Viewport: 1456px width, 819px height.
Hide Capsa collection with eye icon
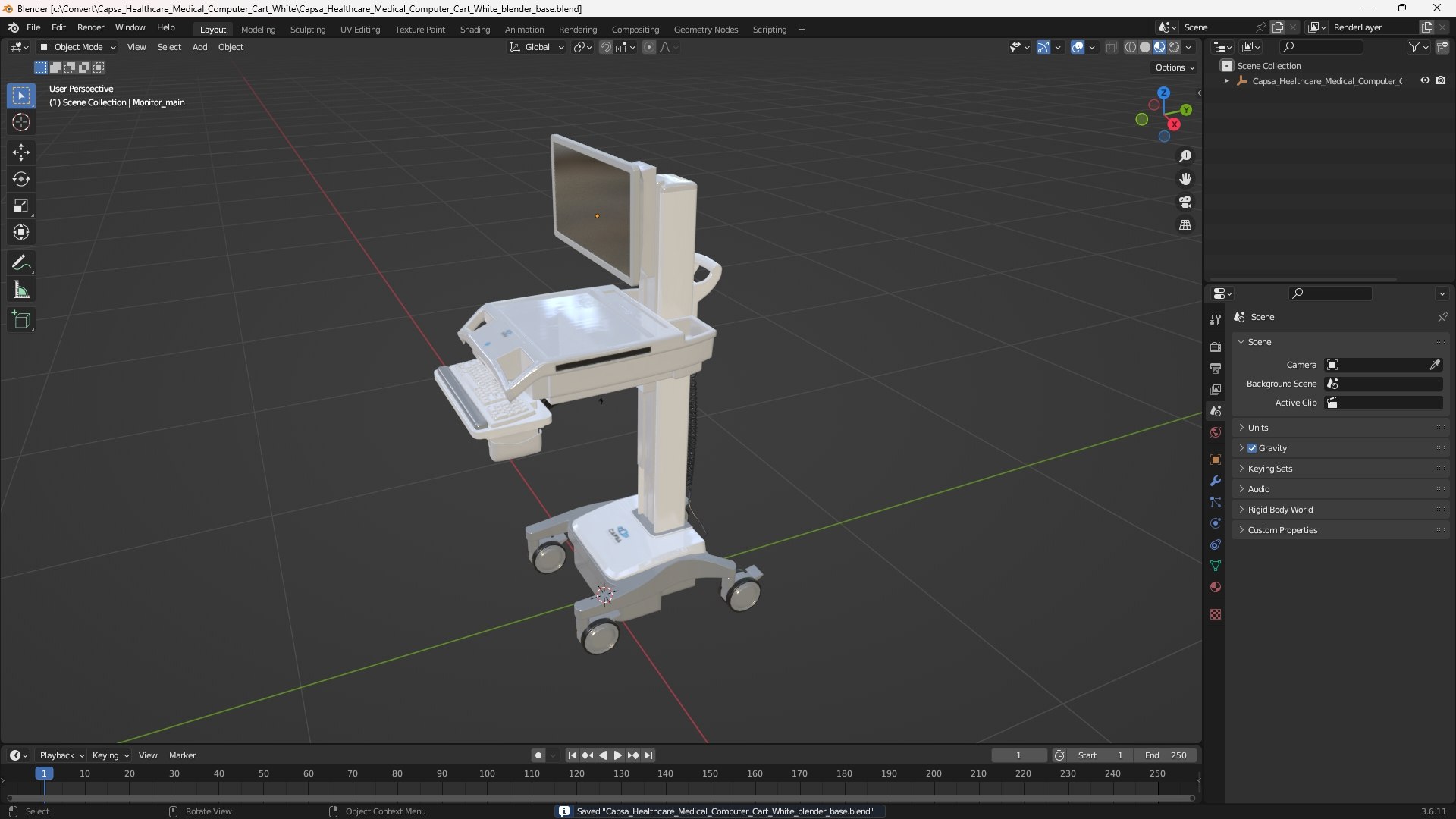point(1425,80)
